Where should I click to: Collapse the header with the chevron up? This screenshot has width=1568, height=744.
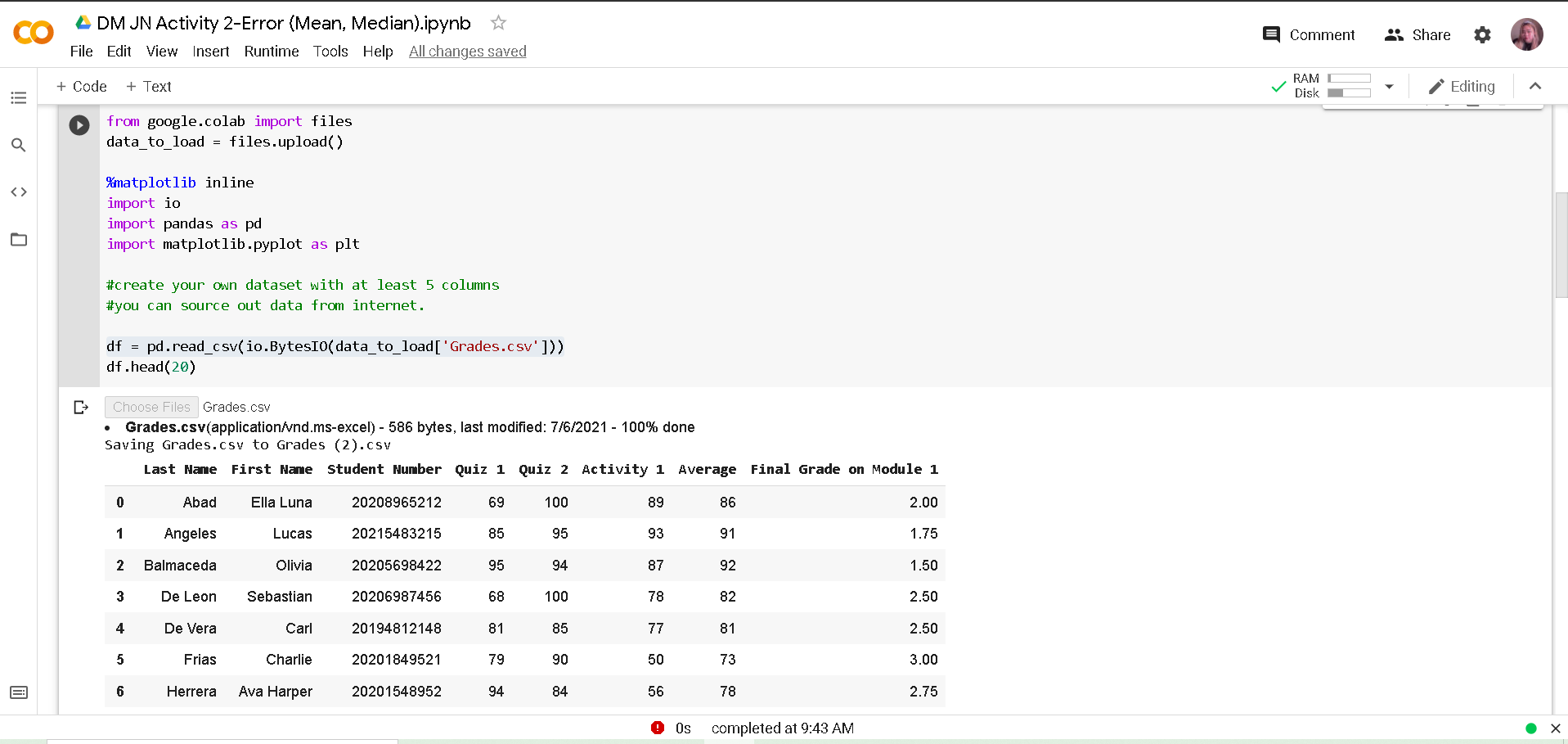click(1535, 86)
